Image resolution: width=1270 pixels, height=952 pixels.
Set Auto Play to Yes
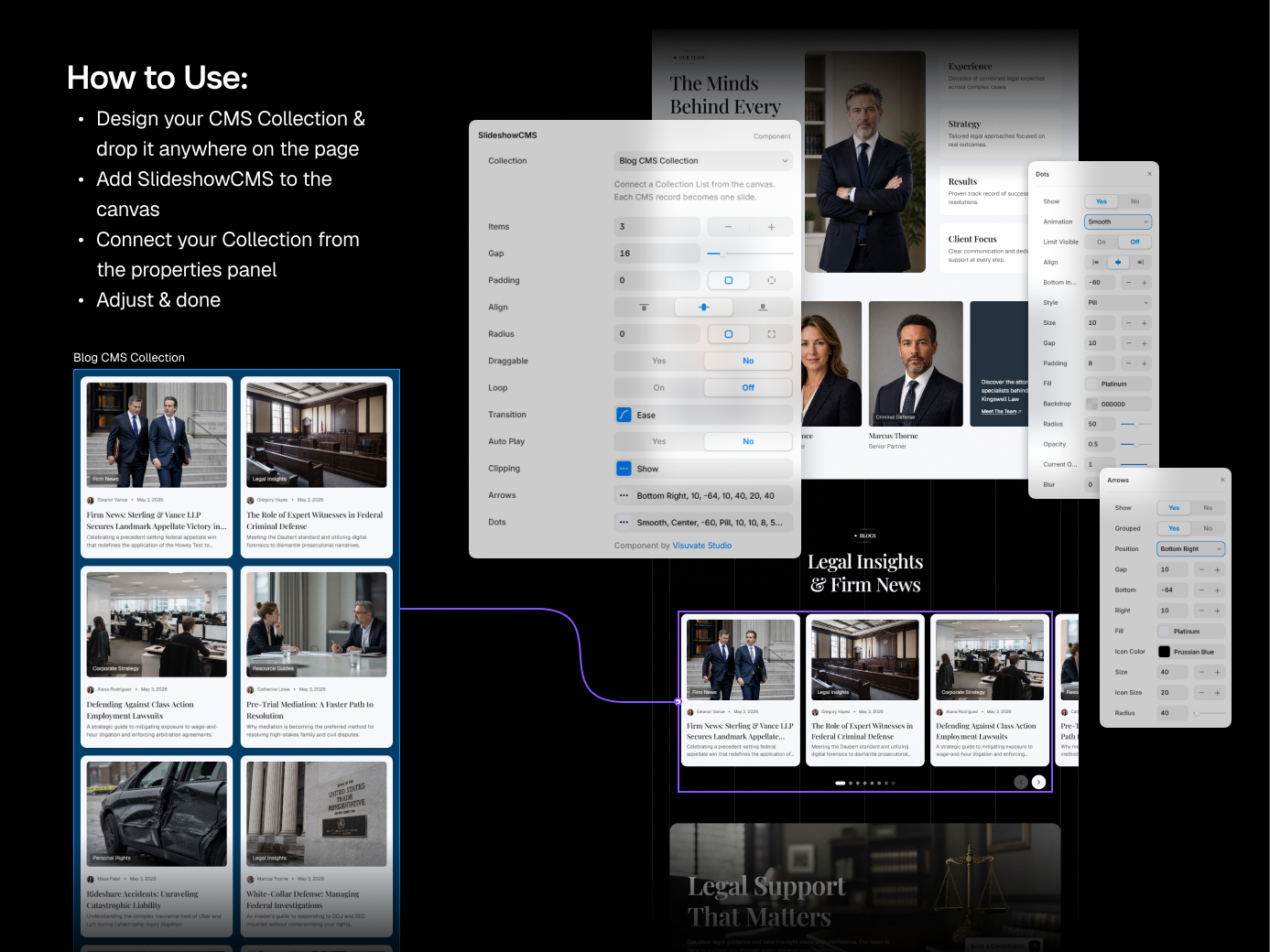pos(659,442)
